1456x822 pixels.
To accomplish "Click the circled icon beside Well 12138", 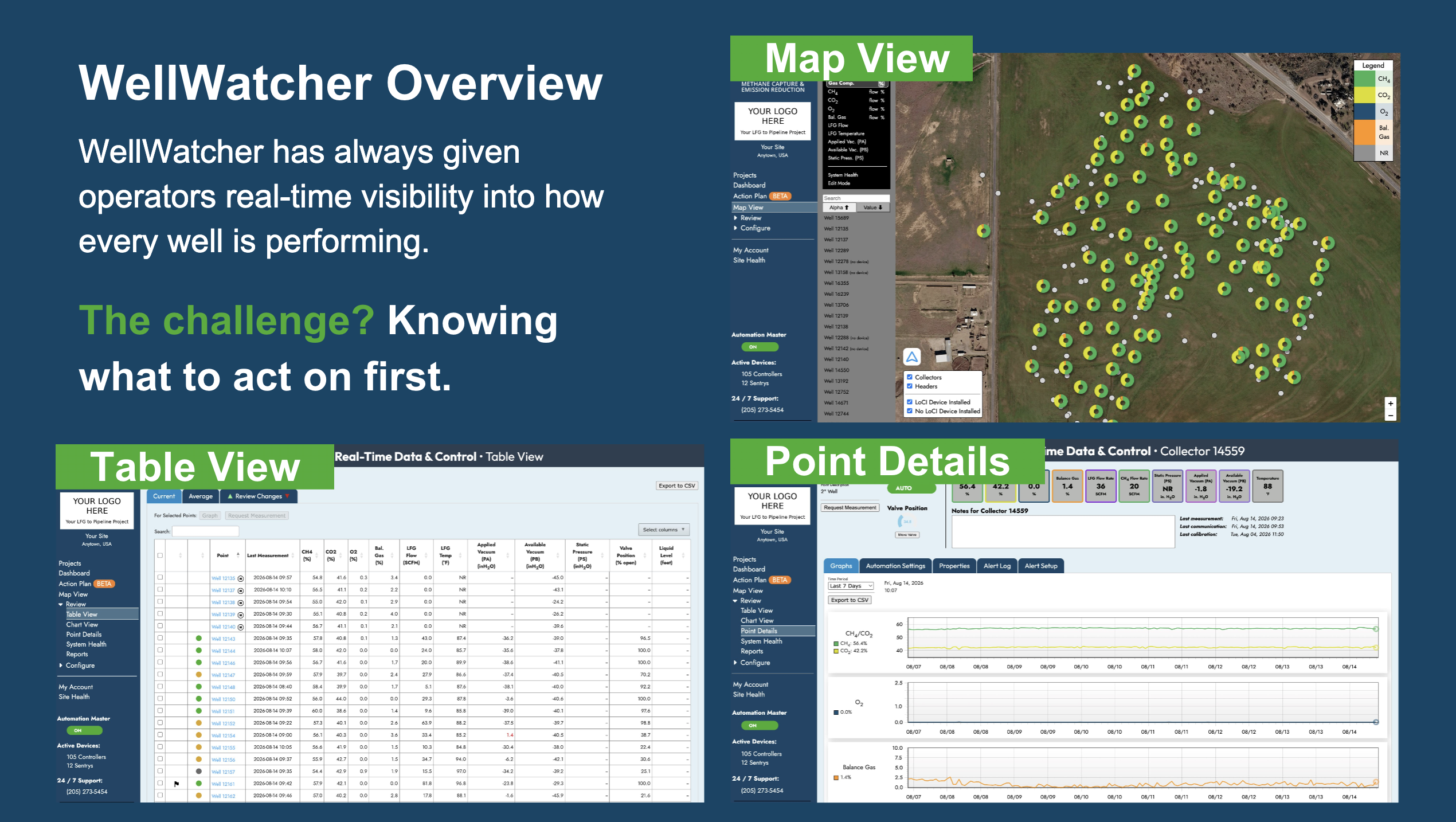I will (x=241, y=602).
